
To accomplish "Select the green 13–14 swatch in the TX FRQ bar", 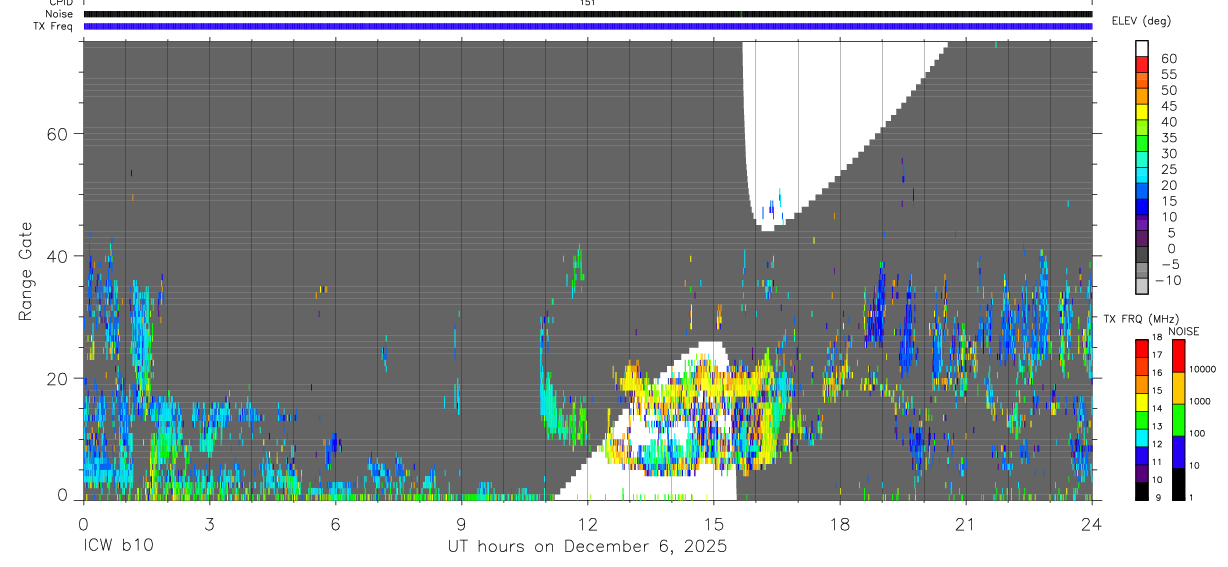I will point(1142,419).
